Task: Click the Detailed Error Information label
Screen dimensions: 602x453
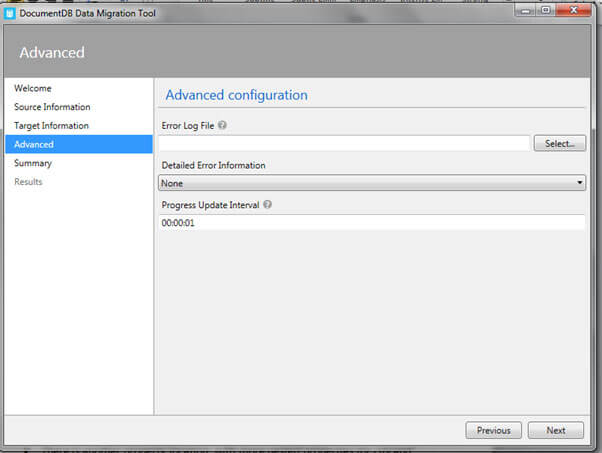Action: (x=213, y=165)
